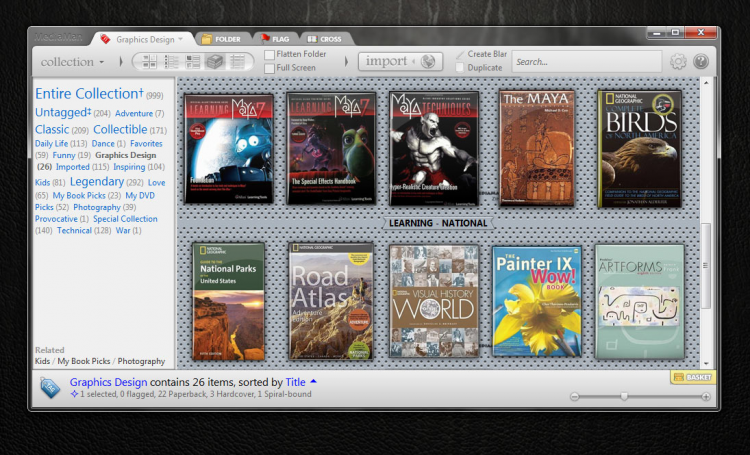Expand the arrow right of collection menu
Image resolution: width=750 pixels, height=455 pixels.
(x=121, y=62)
